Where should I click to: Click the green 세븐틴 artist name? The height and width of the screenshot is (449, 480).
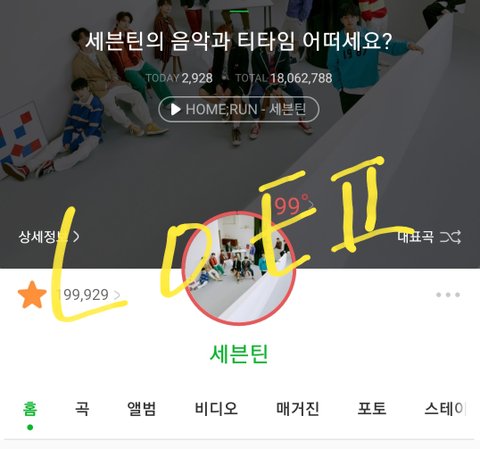tap(239, 354)
